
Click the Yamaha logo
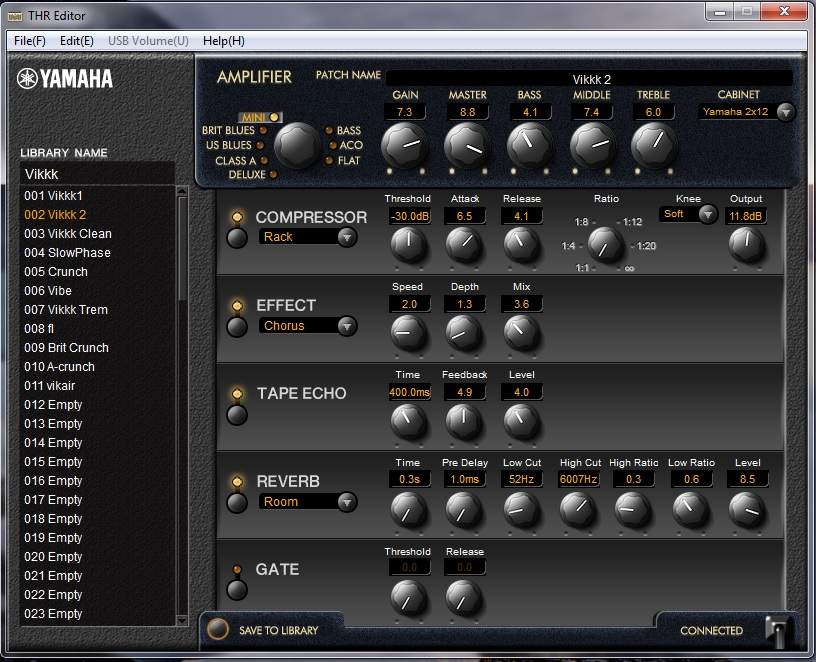[x=65, y=79]
